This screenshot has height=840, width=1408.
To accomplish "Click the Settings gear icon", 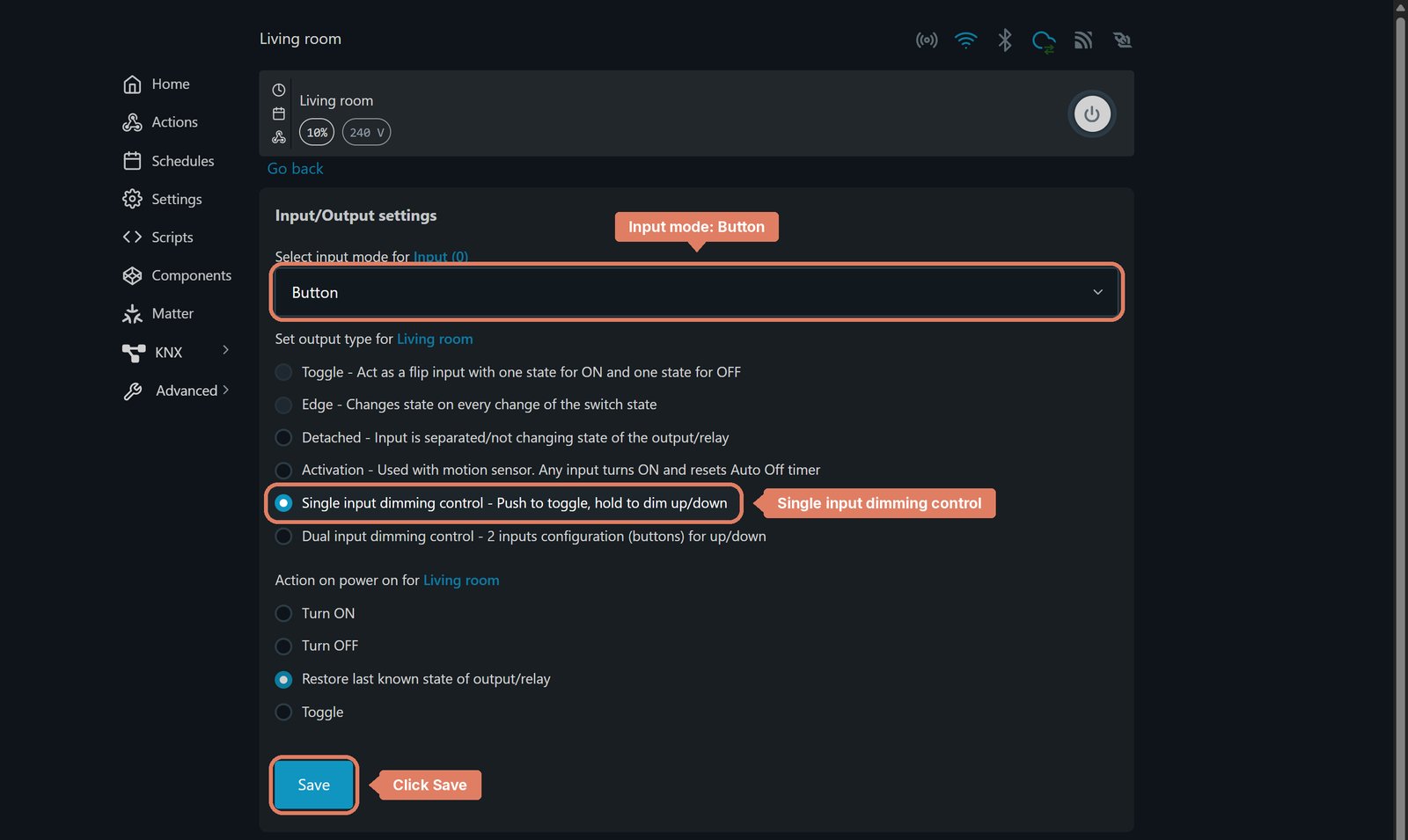I will pyautogui.click(x=132, y=199).
